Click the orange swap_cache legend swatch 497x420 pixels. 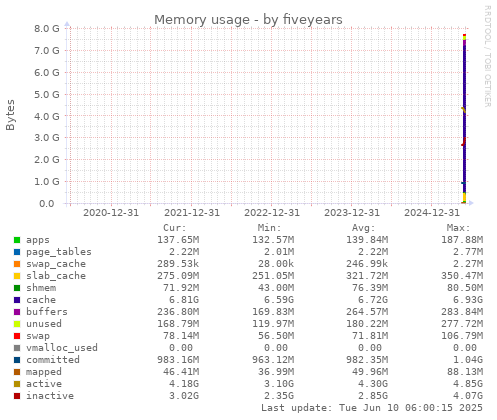click(17, 264)
